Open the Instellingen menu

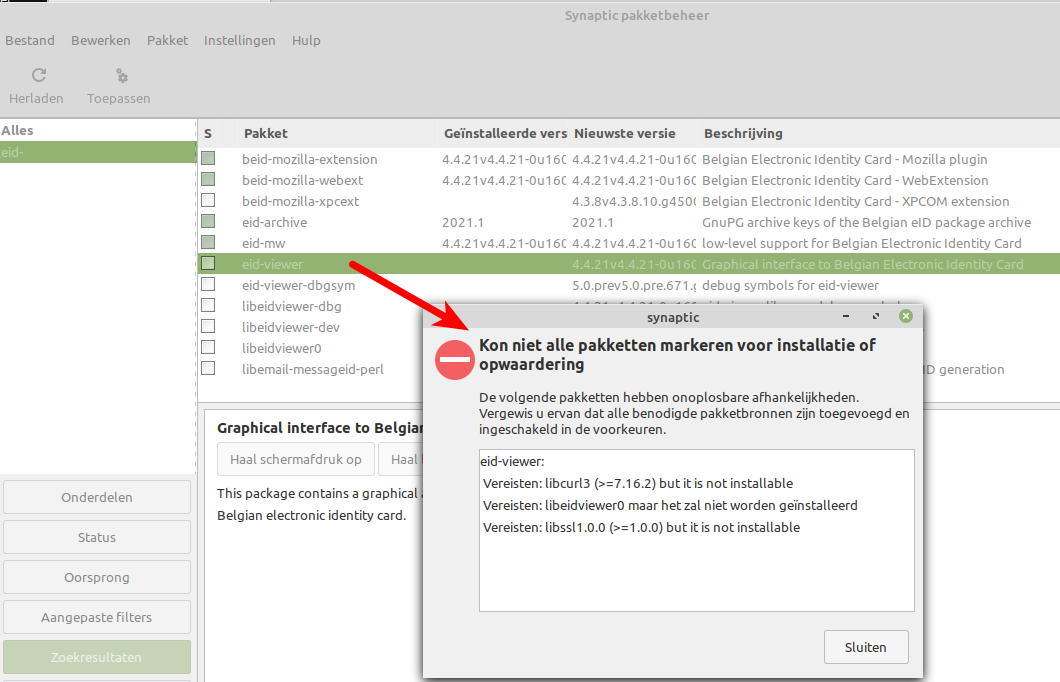239,41
